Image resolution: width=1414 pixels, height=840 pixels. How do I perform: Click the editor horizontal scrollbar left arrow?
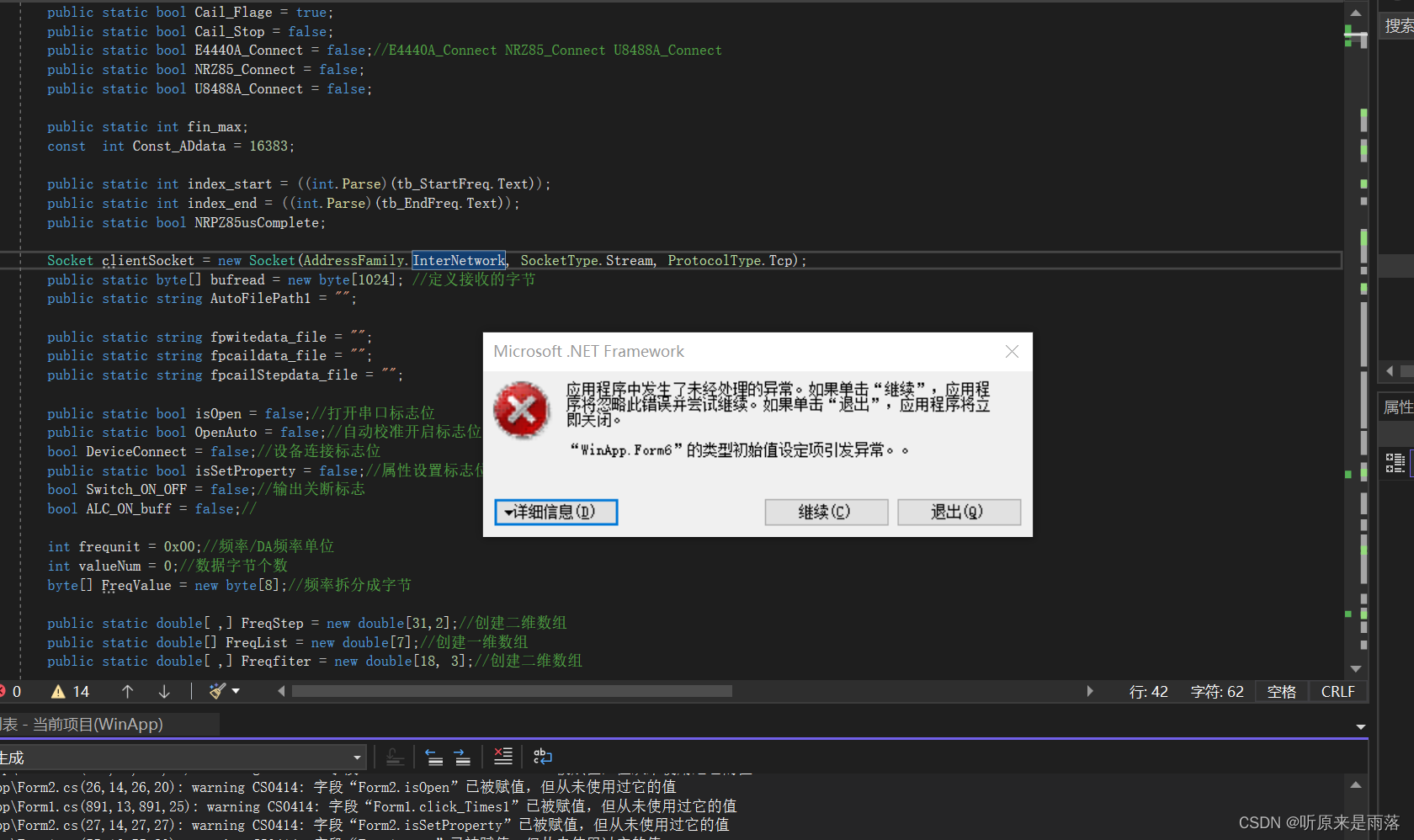click(x=281, y=691)
